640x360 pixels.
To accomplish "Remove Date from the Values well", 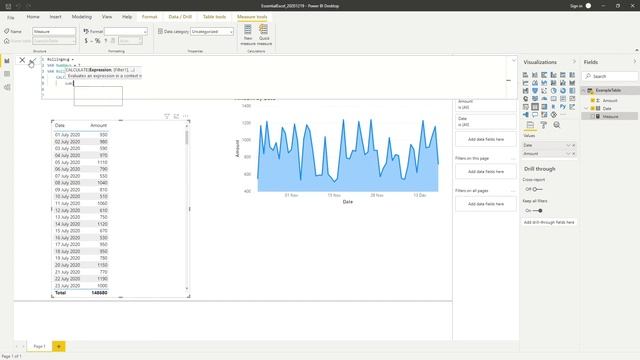I will (x=573, y=145).
